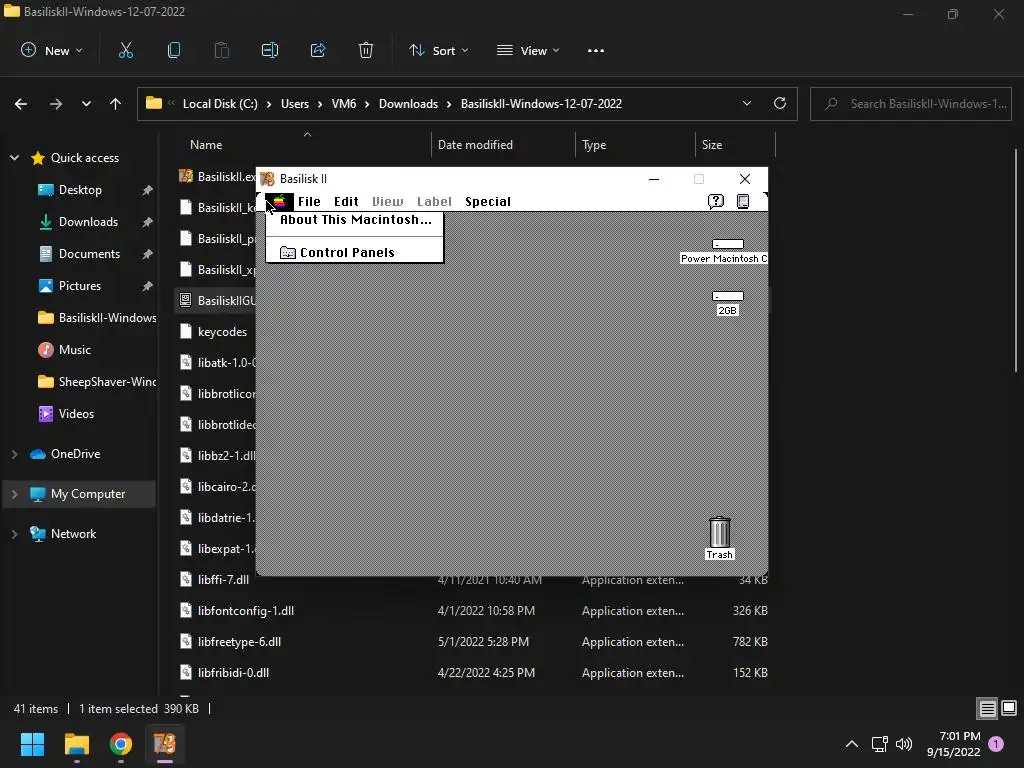
Task: Click the Explorer search box
Action: coord(911,104)
